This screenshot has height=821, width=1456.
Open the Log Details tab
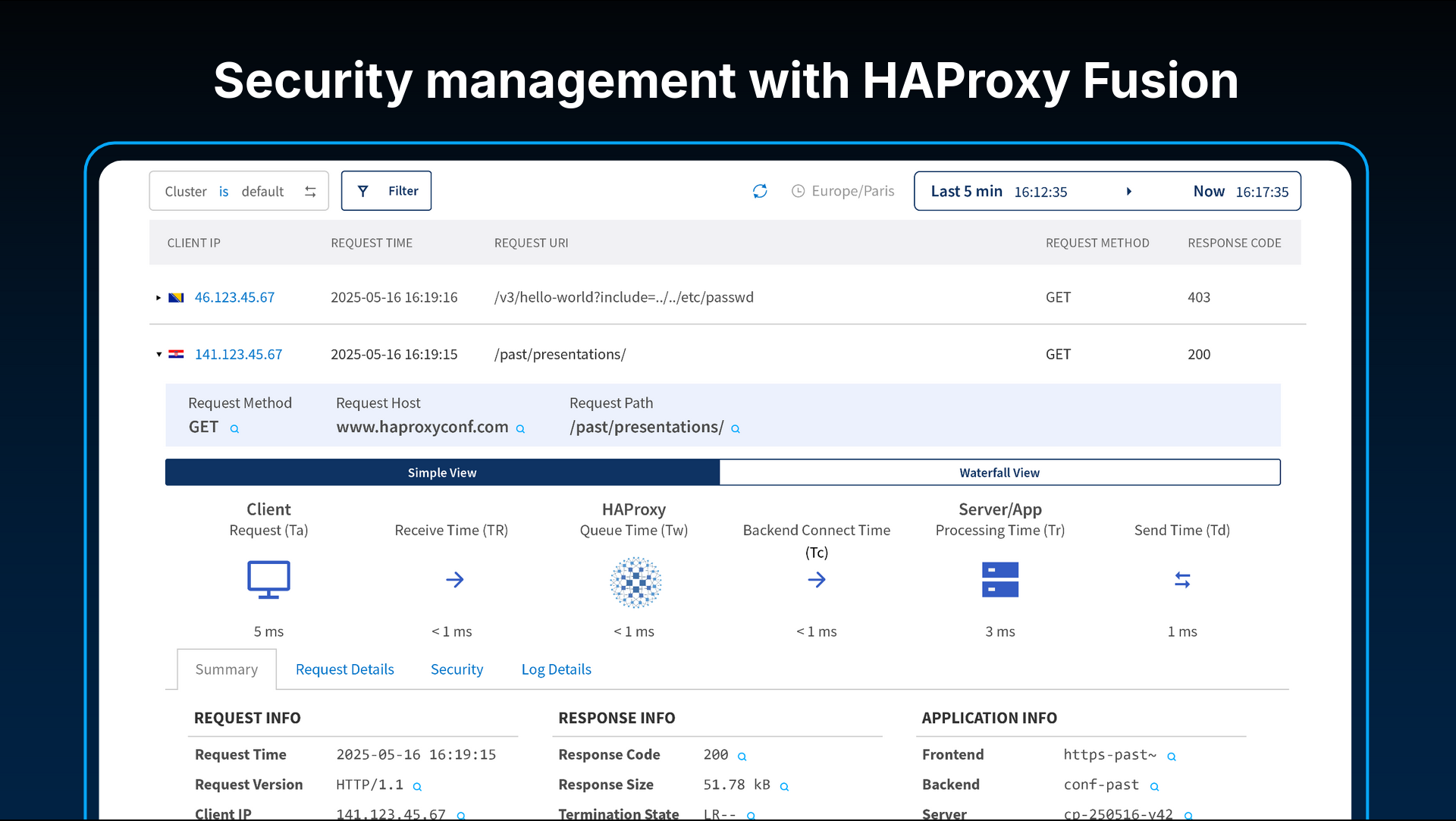[x=557, y=669]
